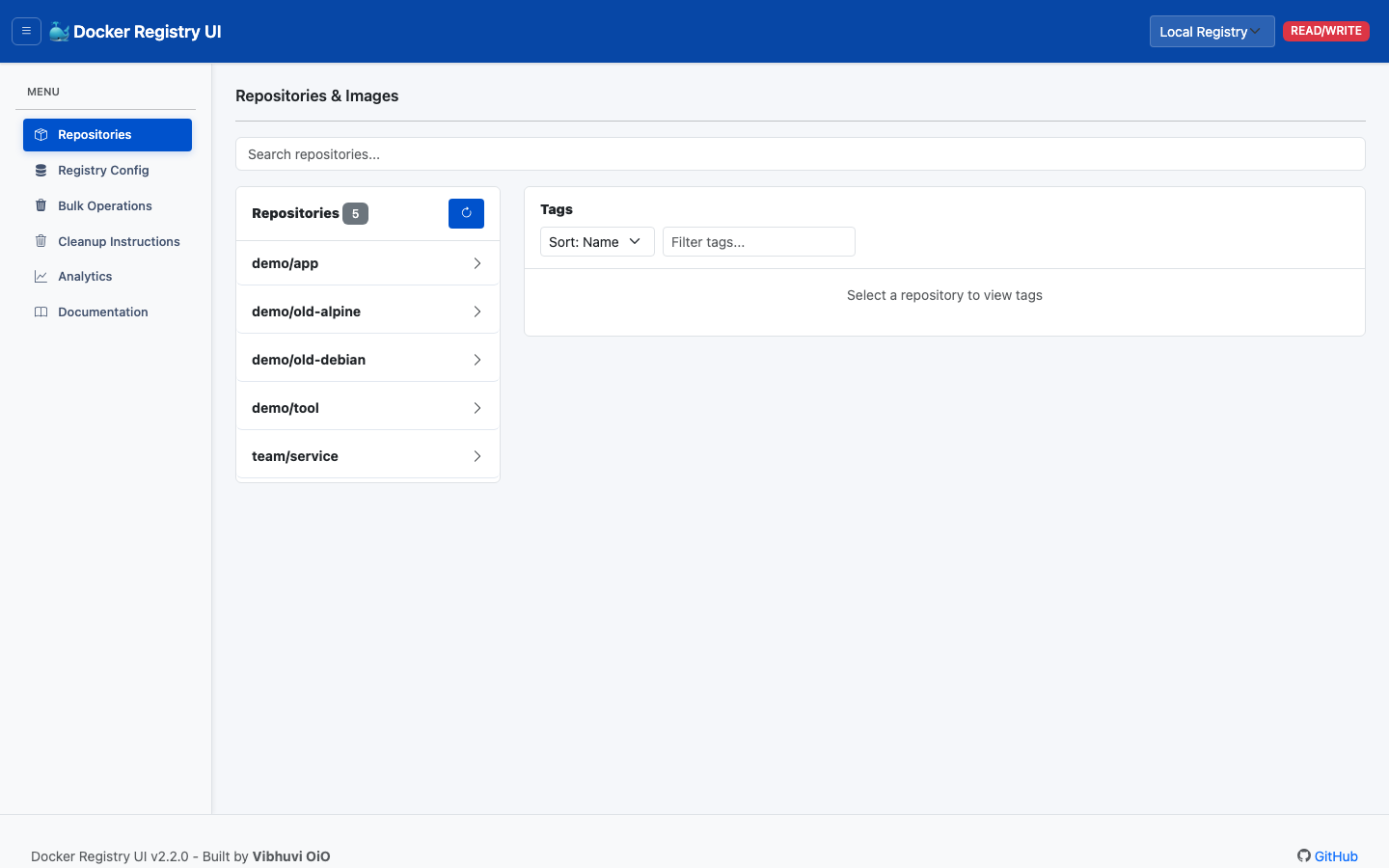Expand demo/old-alpine repository chevron
Screen dimensions: 1389x868
pyautogui.click(x=477, y=312)
